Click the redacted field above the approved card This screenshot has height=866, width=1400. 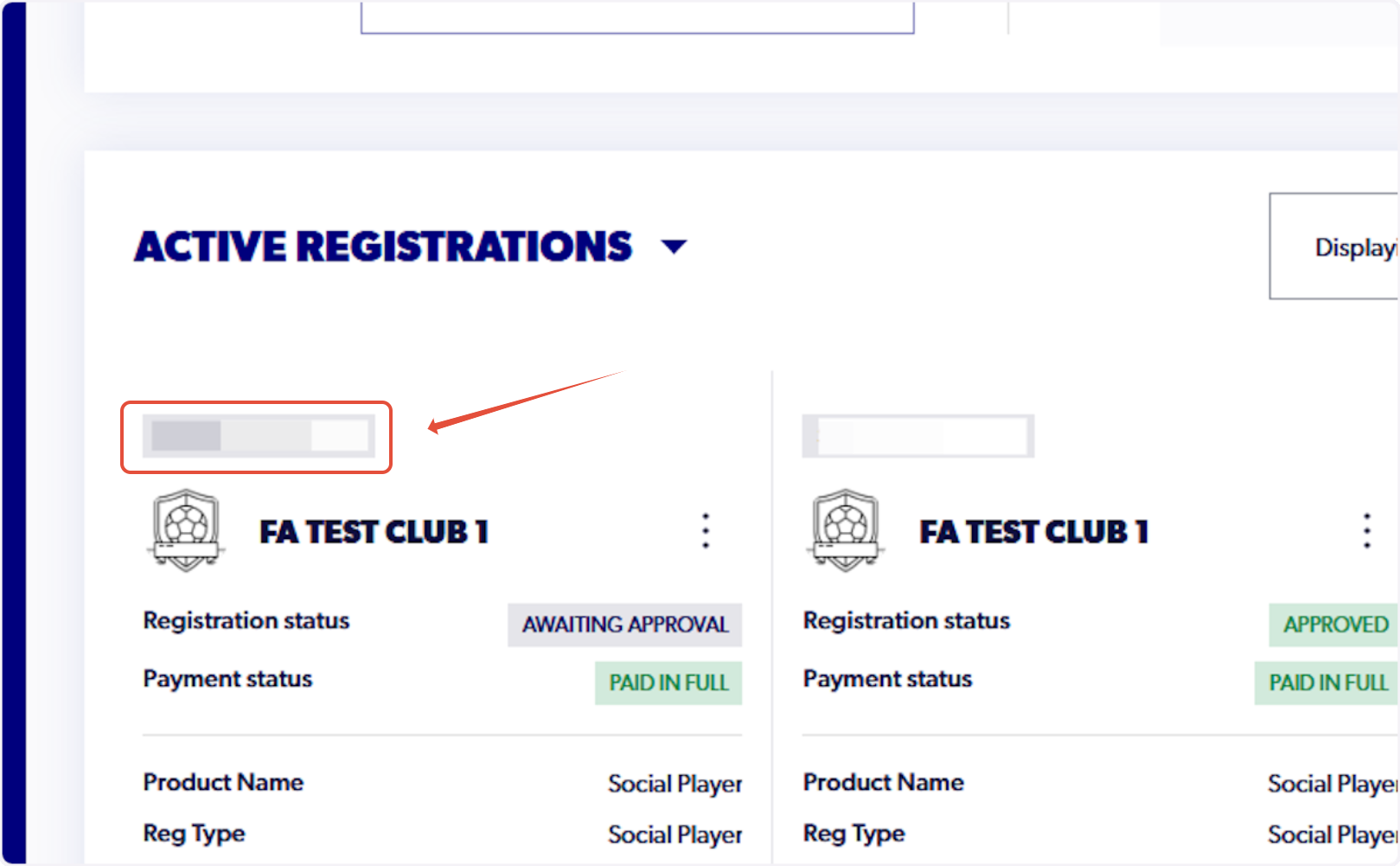coord(917,434)
